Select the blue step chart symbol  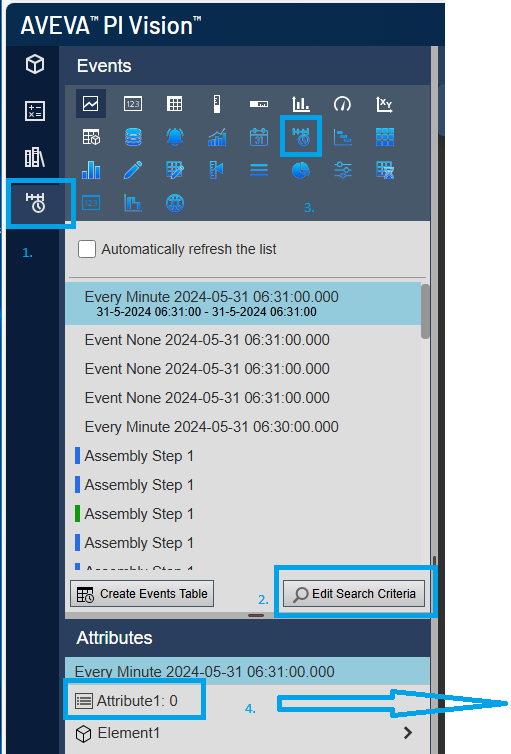pyautogui.click(x=133, y=203)
